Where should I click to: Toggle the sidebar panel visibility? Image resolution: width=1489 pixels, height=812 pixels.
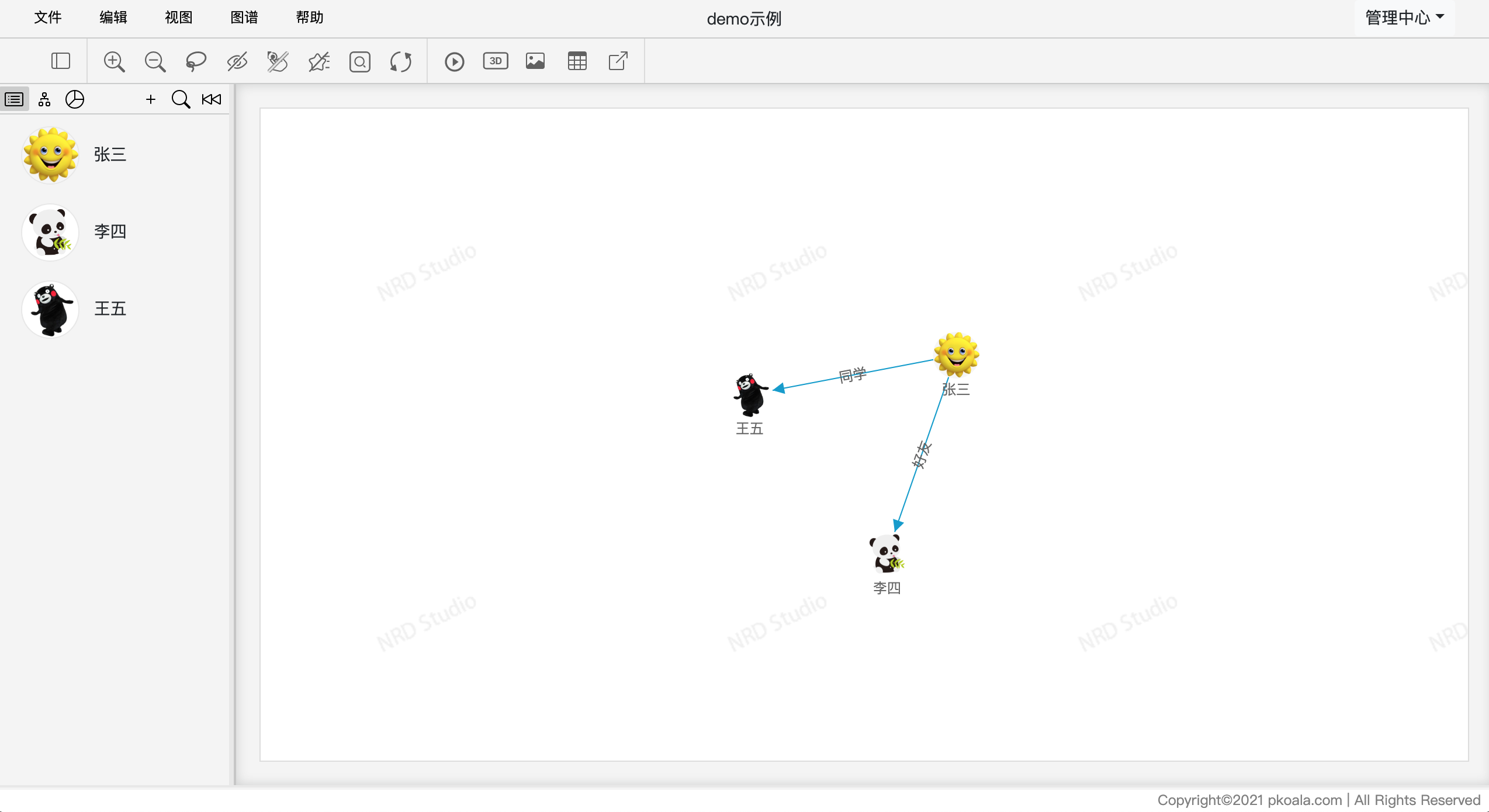(61, 61)
